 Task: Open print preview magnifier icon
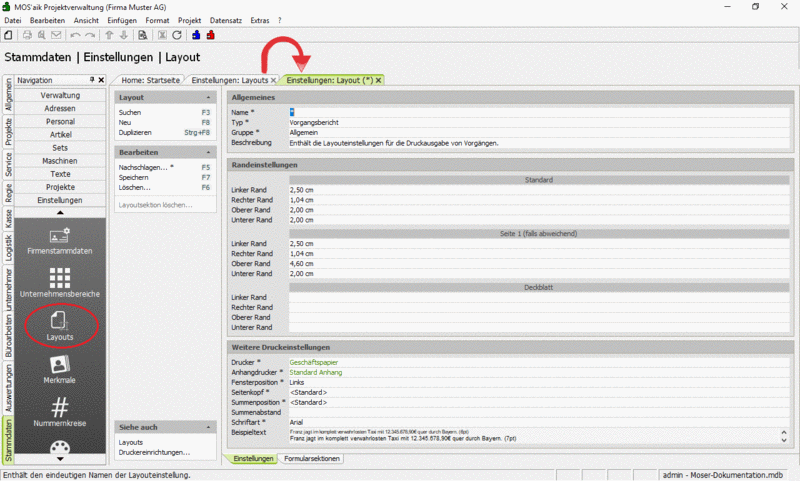pyautogui.click(x=41, y=35)
